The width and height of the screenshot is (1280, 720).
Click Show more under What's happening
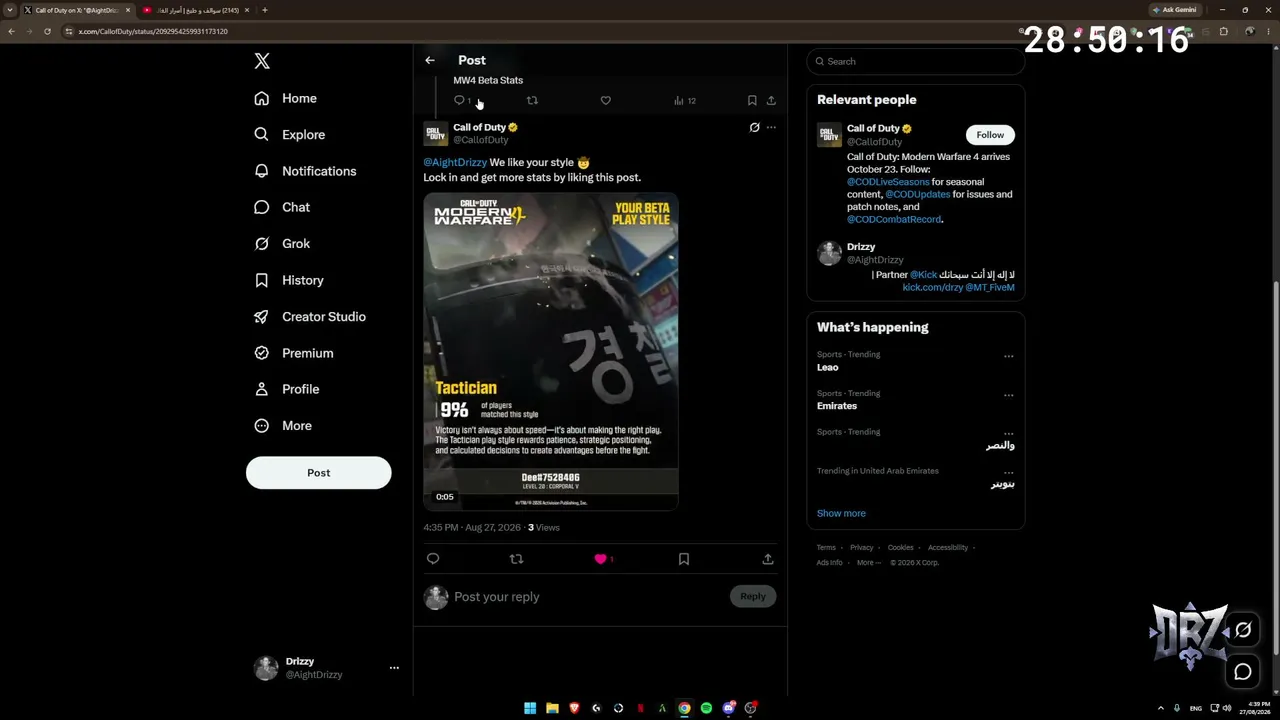pyautogui.click(x=841, y=513)
